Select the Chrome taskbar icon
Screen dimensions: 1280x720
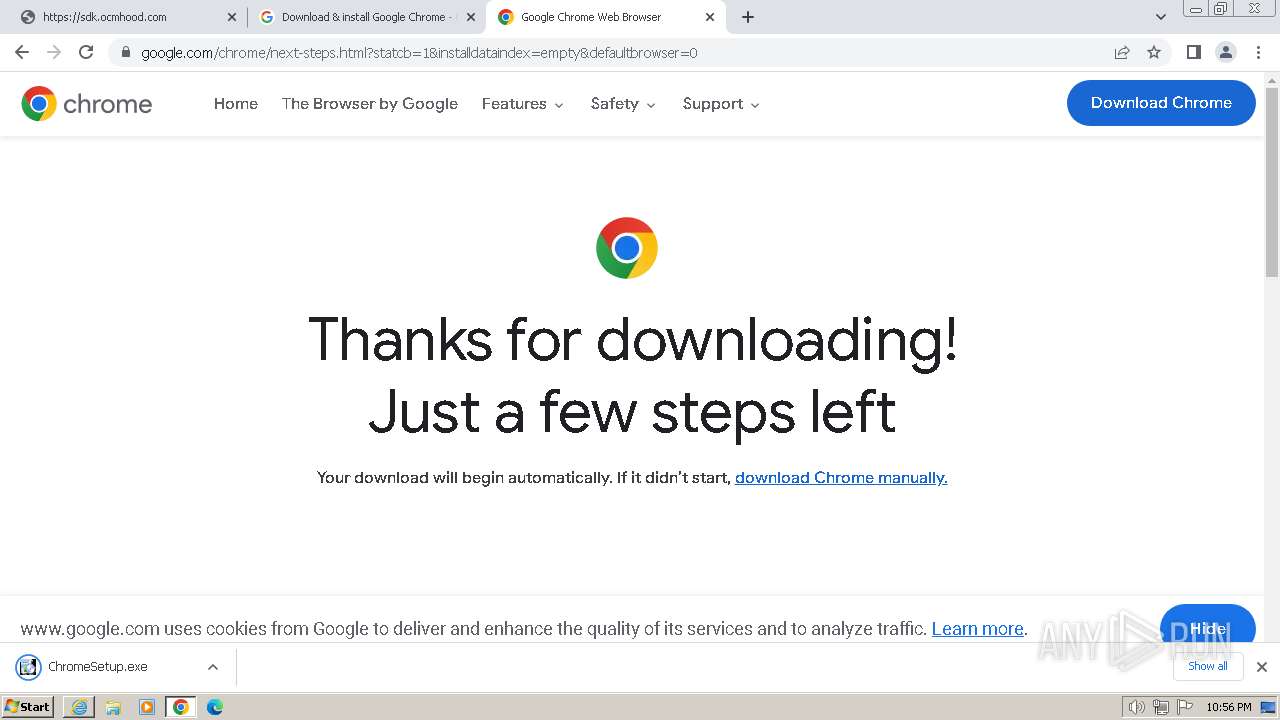181,707
